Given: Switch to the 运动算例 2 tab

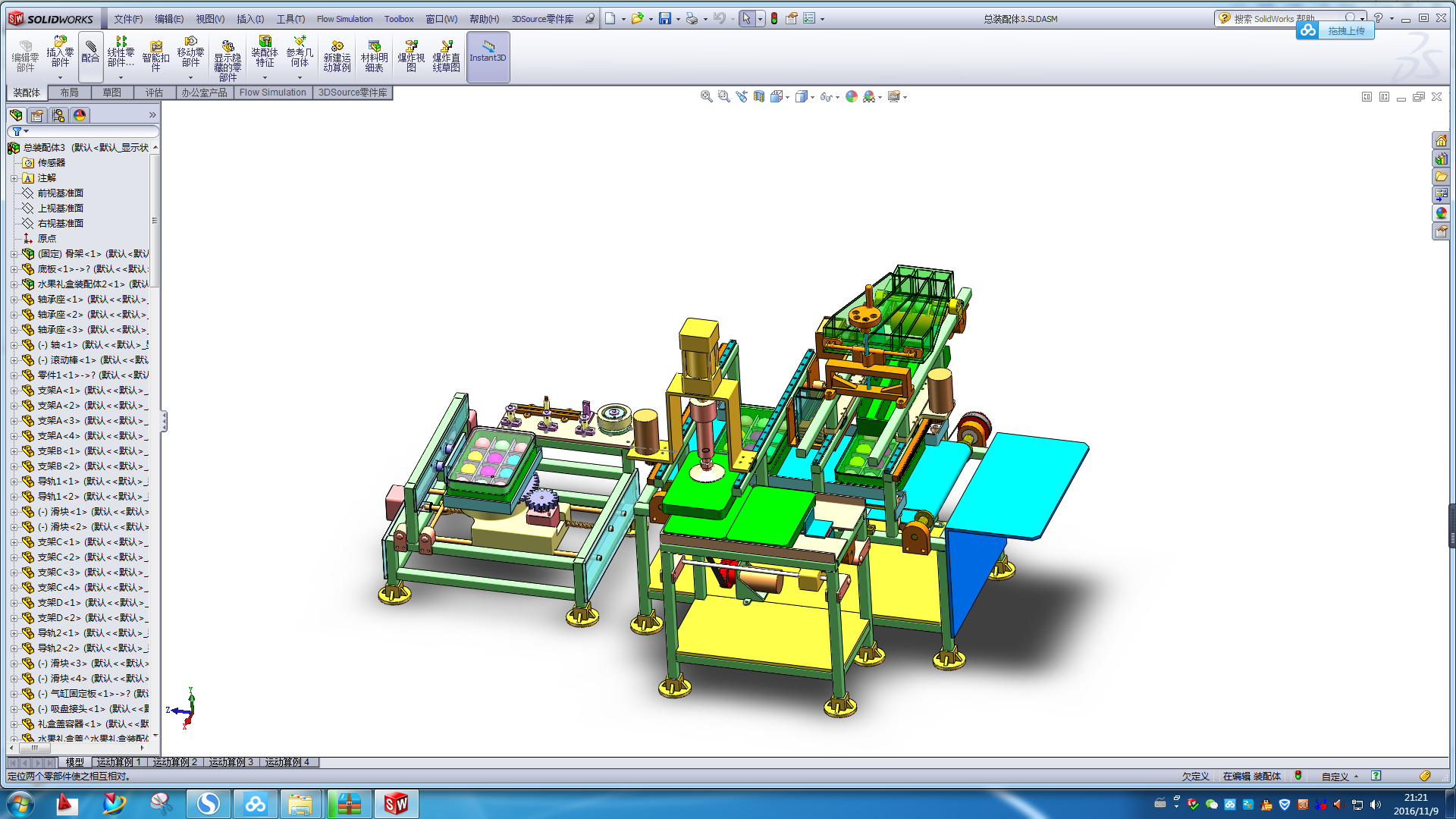Looking at the screenshot, I should click(174, 762).
